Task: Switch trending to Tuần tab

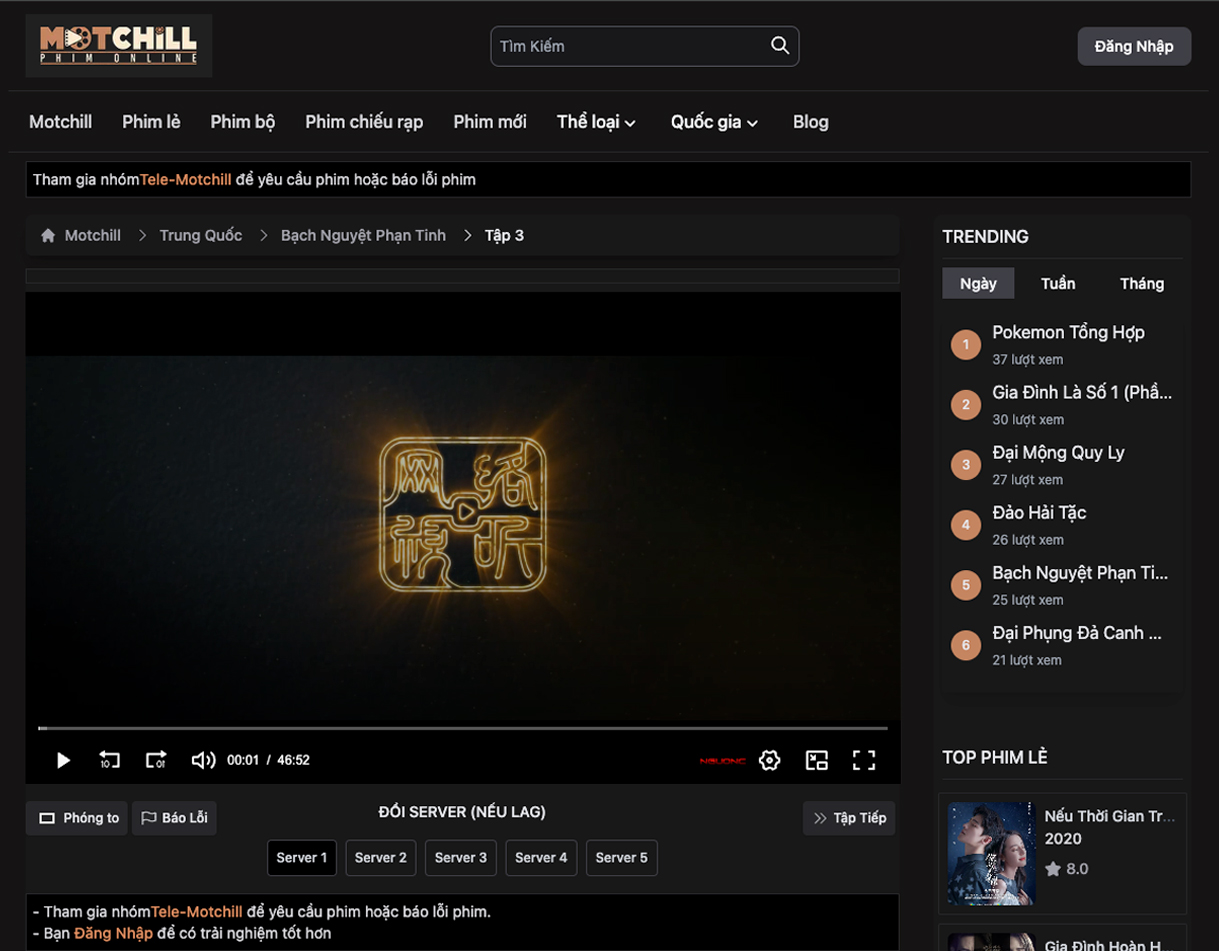Action: 1058,283
